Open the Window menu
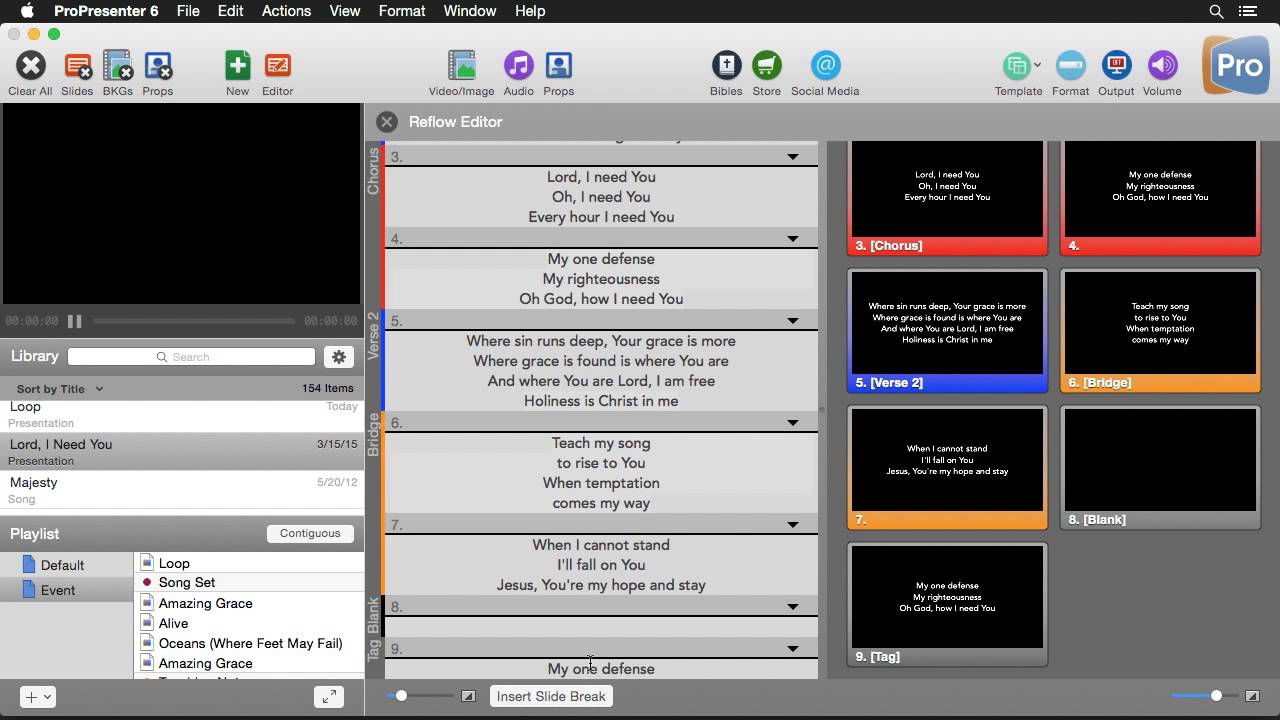Image resolution: width=1280 pixels, height=720 pixels. [x=469, y=11]
